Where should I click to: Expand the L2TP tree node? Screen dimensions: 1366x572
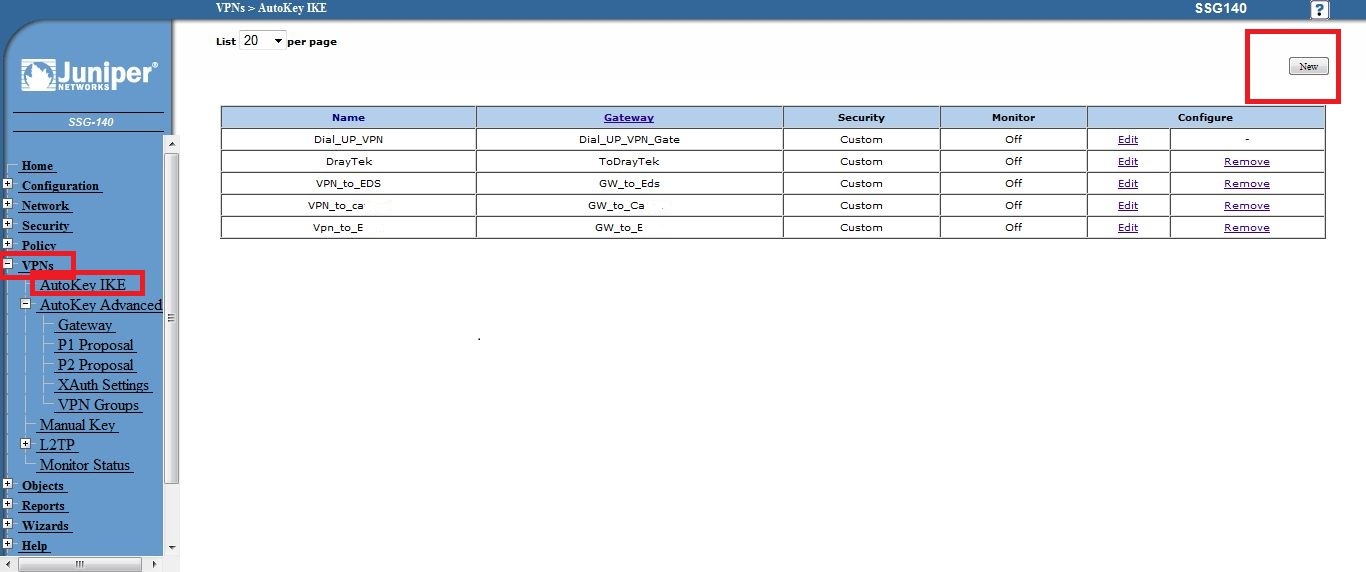(26, 444)
